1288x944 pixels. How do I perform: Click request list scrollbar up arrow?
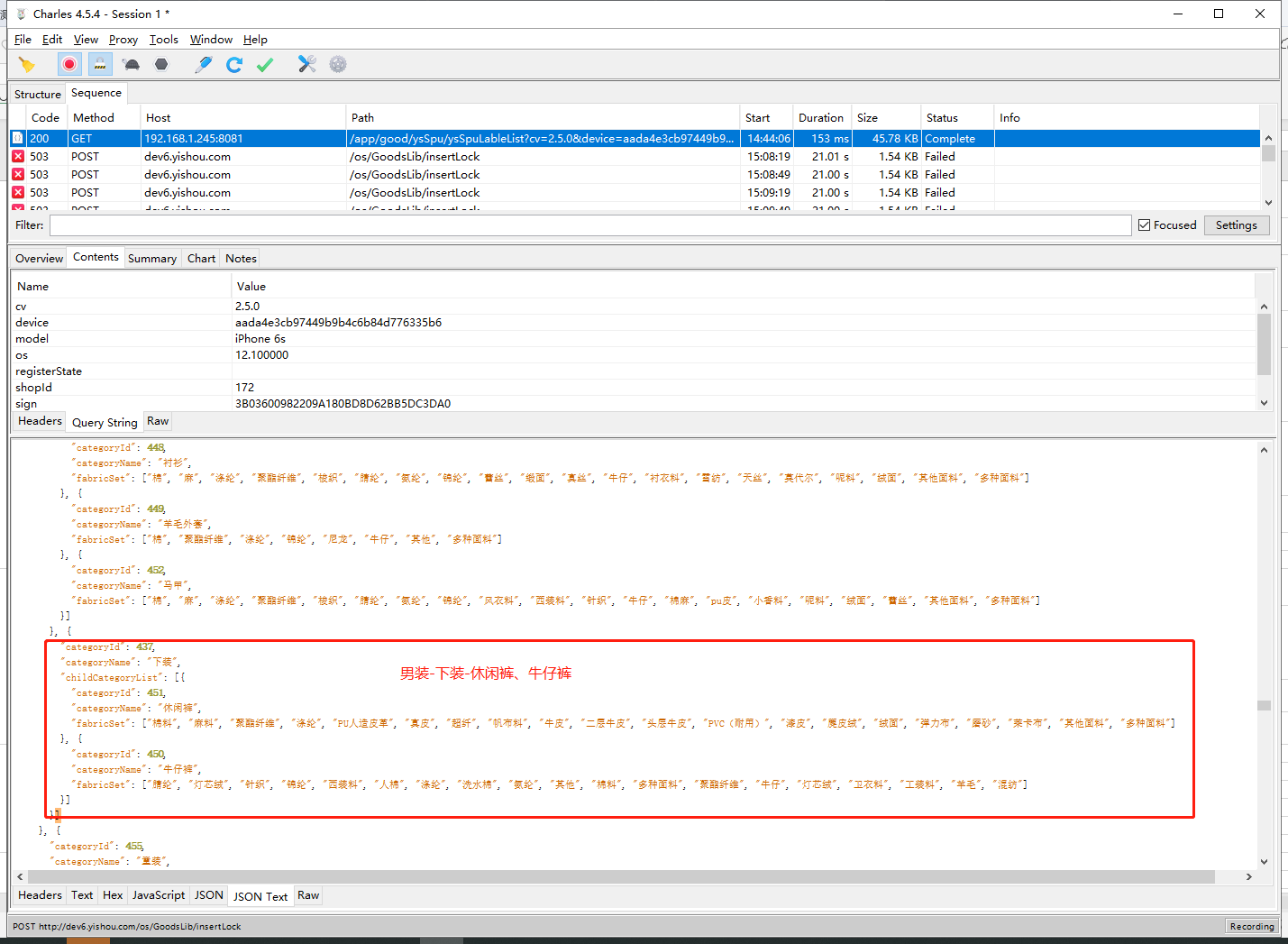tap(1268, 138)
